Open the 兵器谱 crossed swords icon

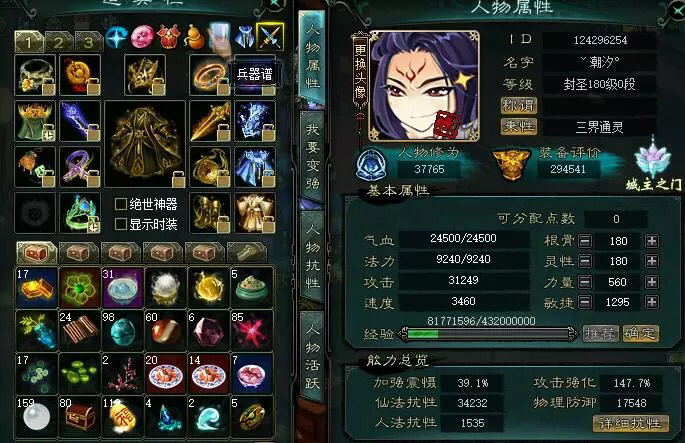click(270, 37)
